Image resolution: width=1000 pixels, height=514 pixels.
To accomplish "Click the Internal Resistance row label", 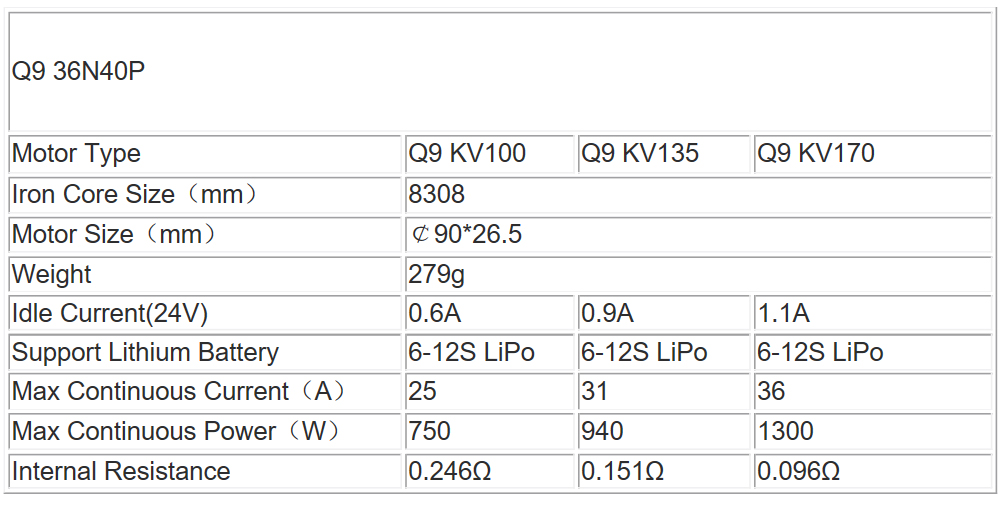I will tap(121, 471).
